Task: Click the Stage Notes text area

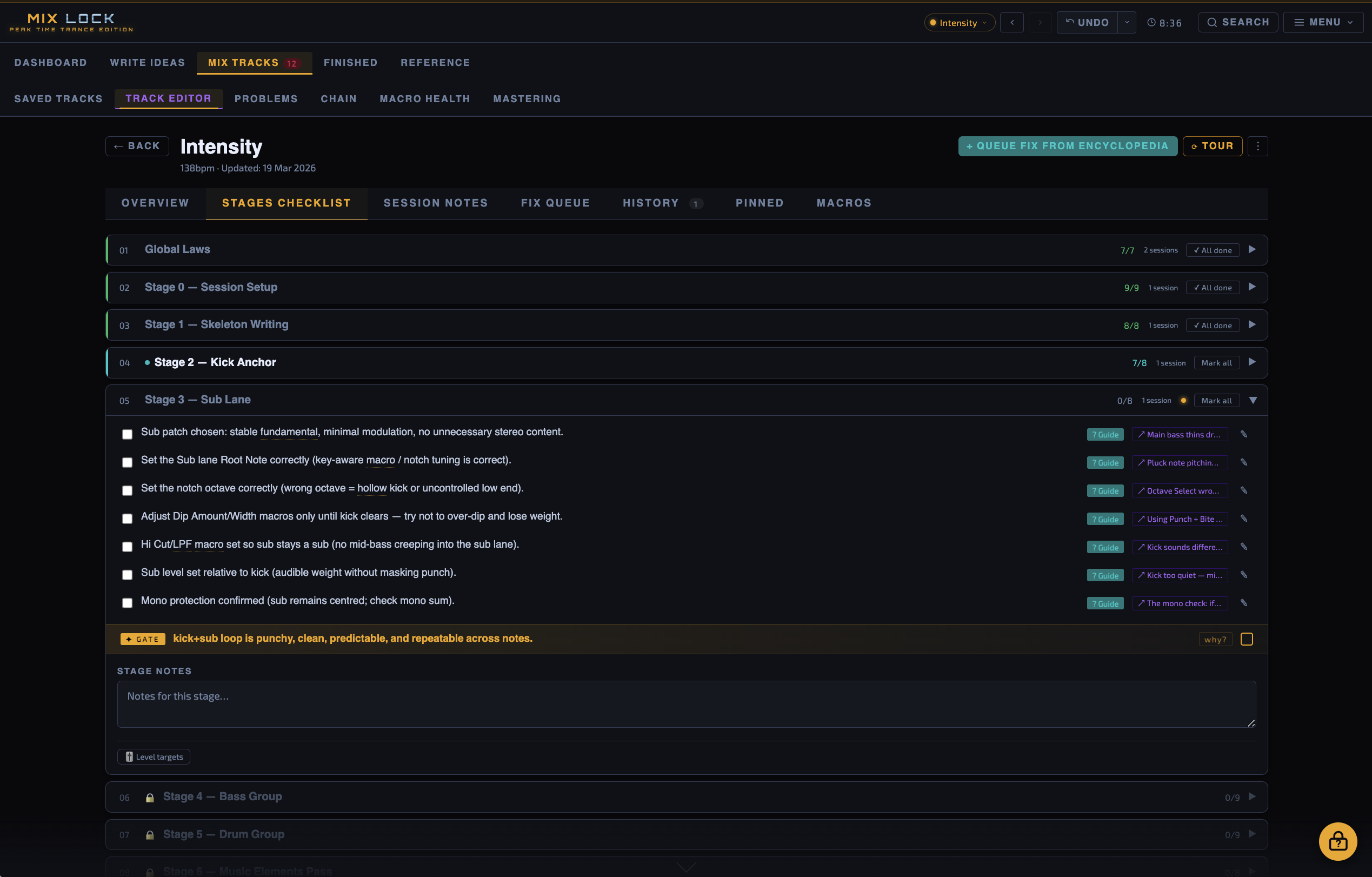Action: (x=686, y=704)
